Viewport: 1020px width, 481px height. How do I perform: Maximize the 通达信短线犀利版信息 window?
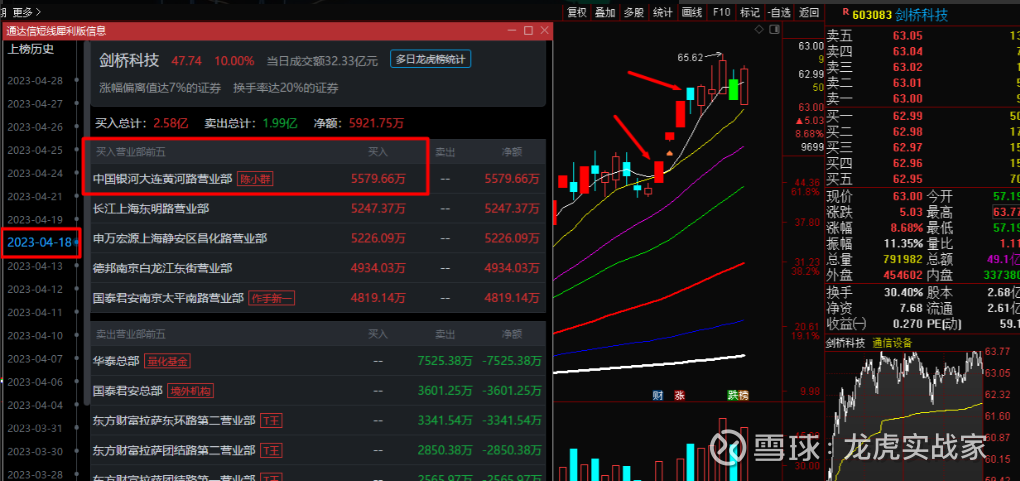[528, 31]
